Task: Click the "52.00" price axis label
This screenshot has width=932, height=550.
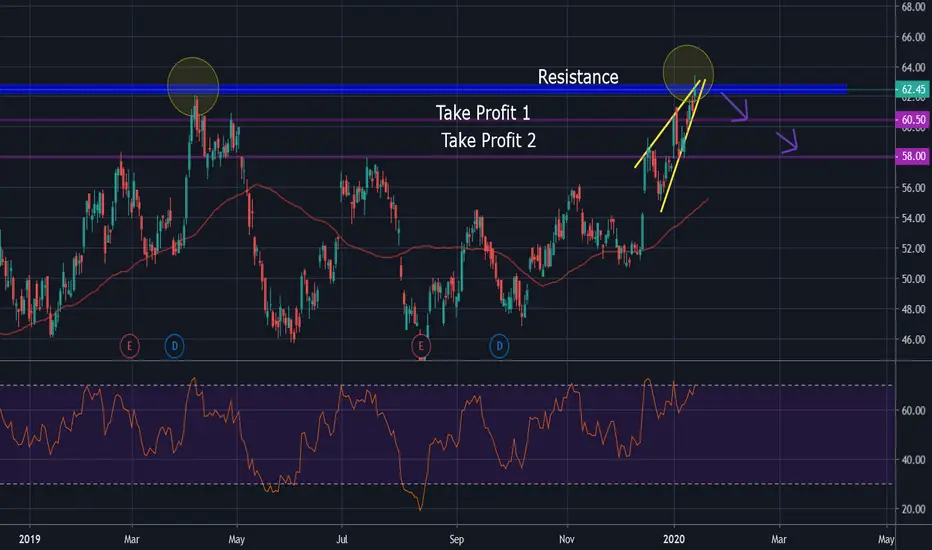Action: 914,249
